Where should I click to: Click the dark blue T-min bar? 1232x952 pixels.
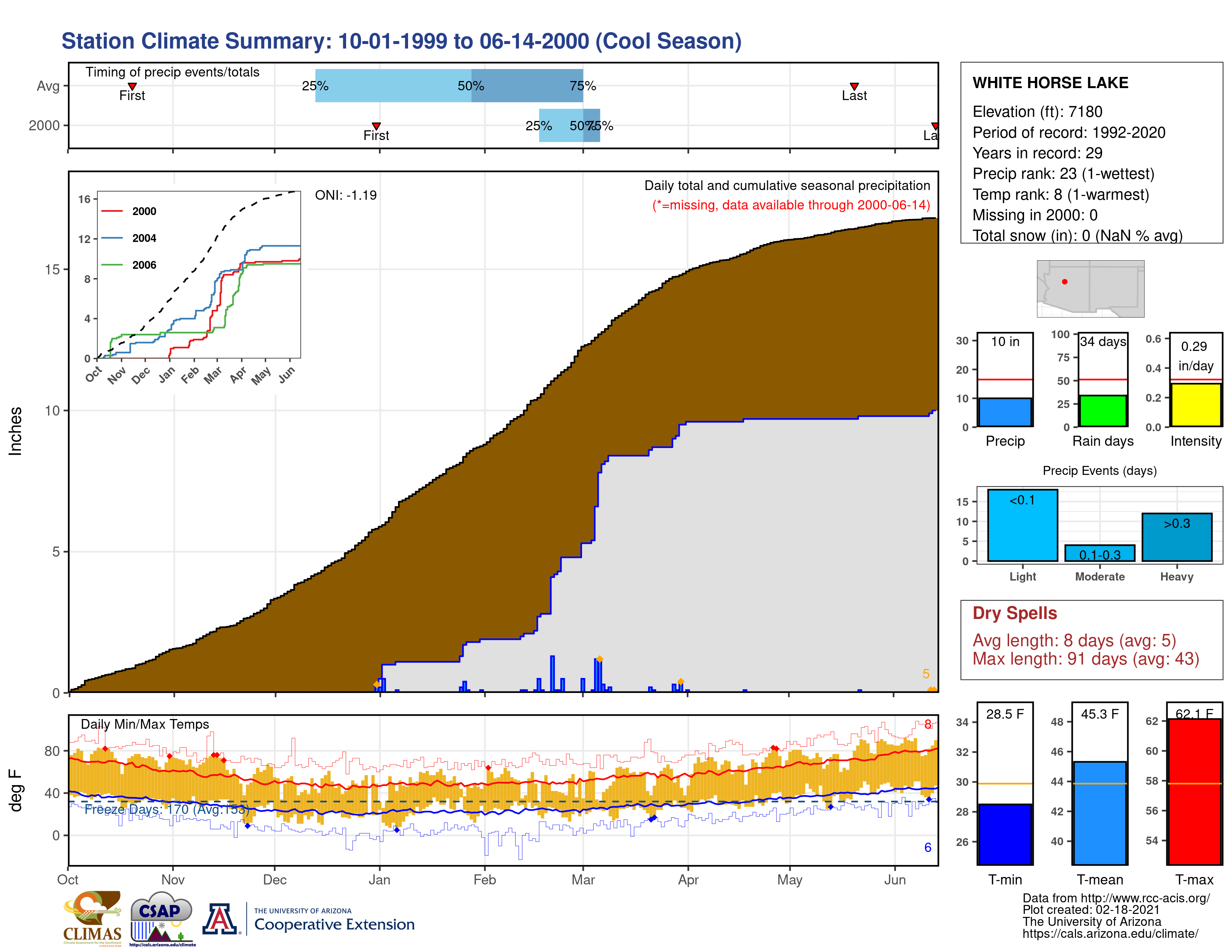point(1005,834)
